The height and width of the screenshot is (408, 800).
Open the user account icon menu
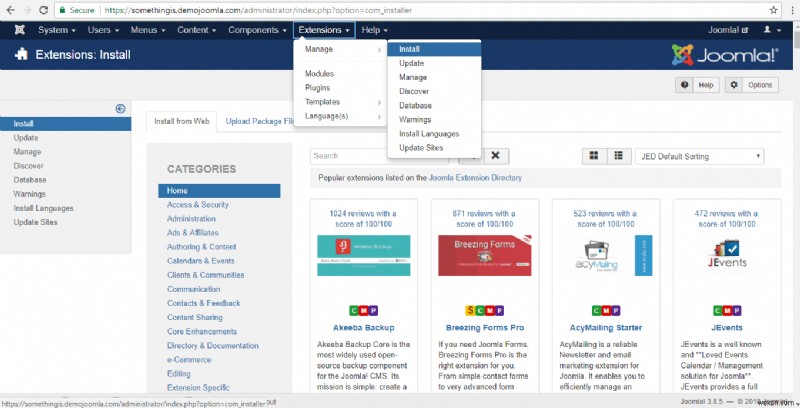(771, 30)
